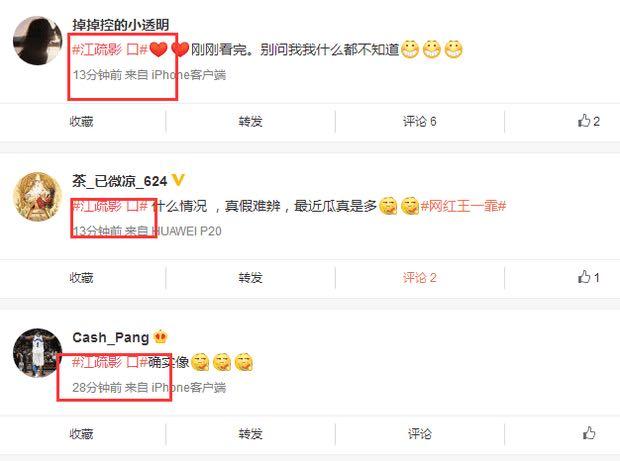Open the 28分钟前 timestamp link
Viewport: 620px width, 461px height.
coord(97,387)
